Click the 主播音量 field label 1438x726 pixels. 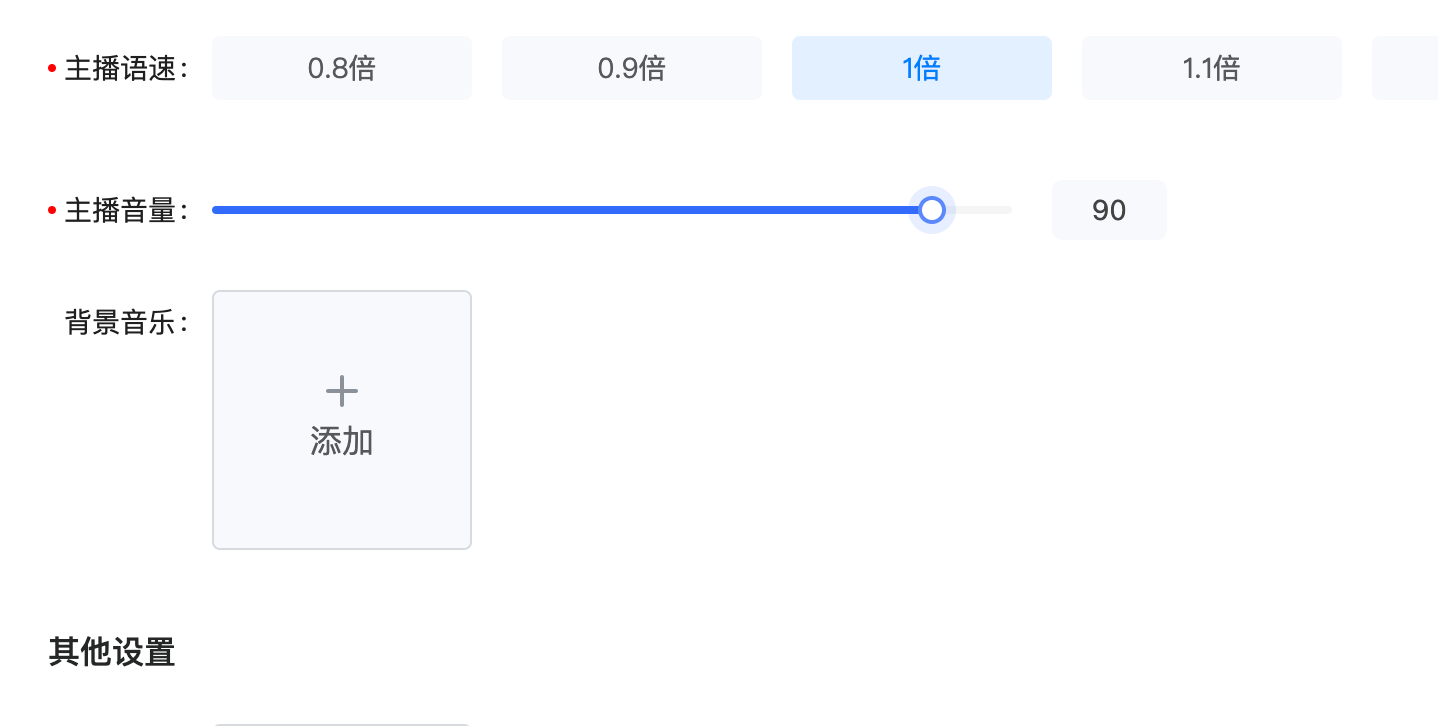point(120,211)
